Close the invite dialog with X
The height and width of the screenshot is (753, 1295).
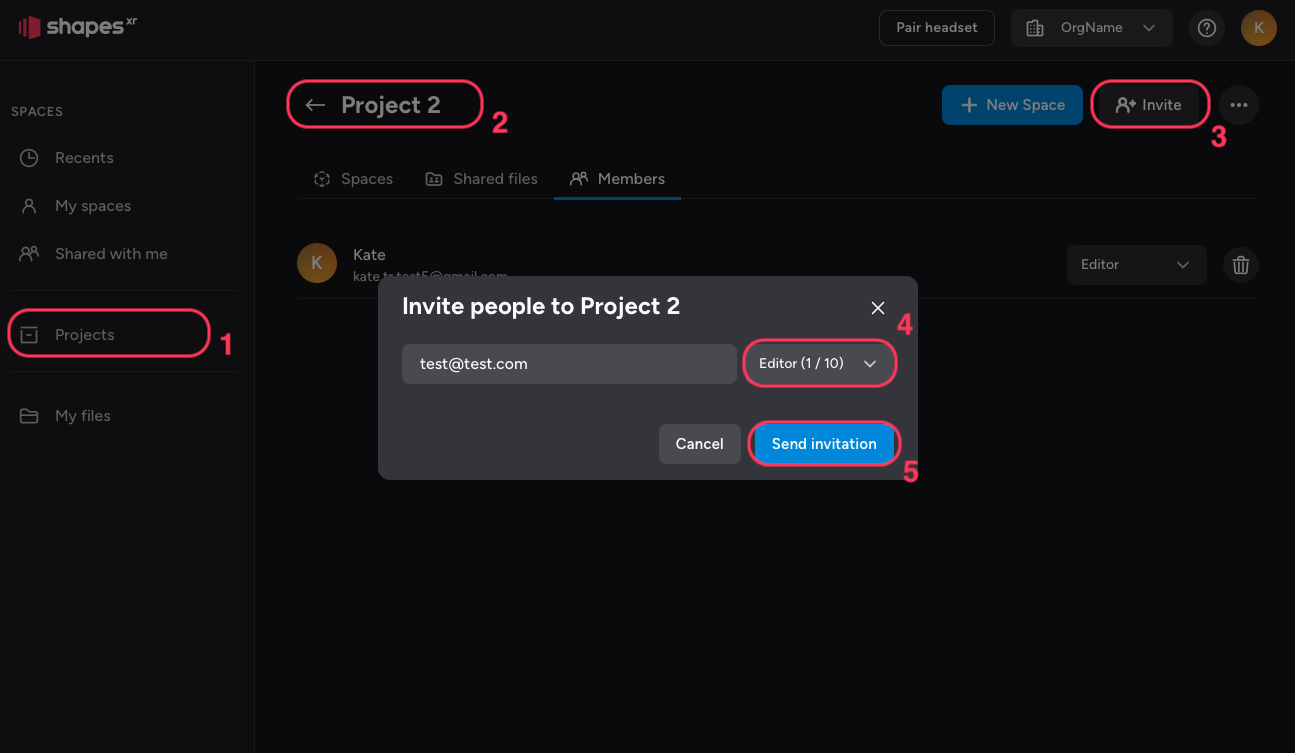[x=878, y=308]
